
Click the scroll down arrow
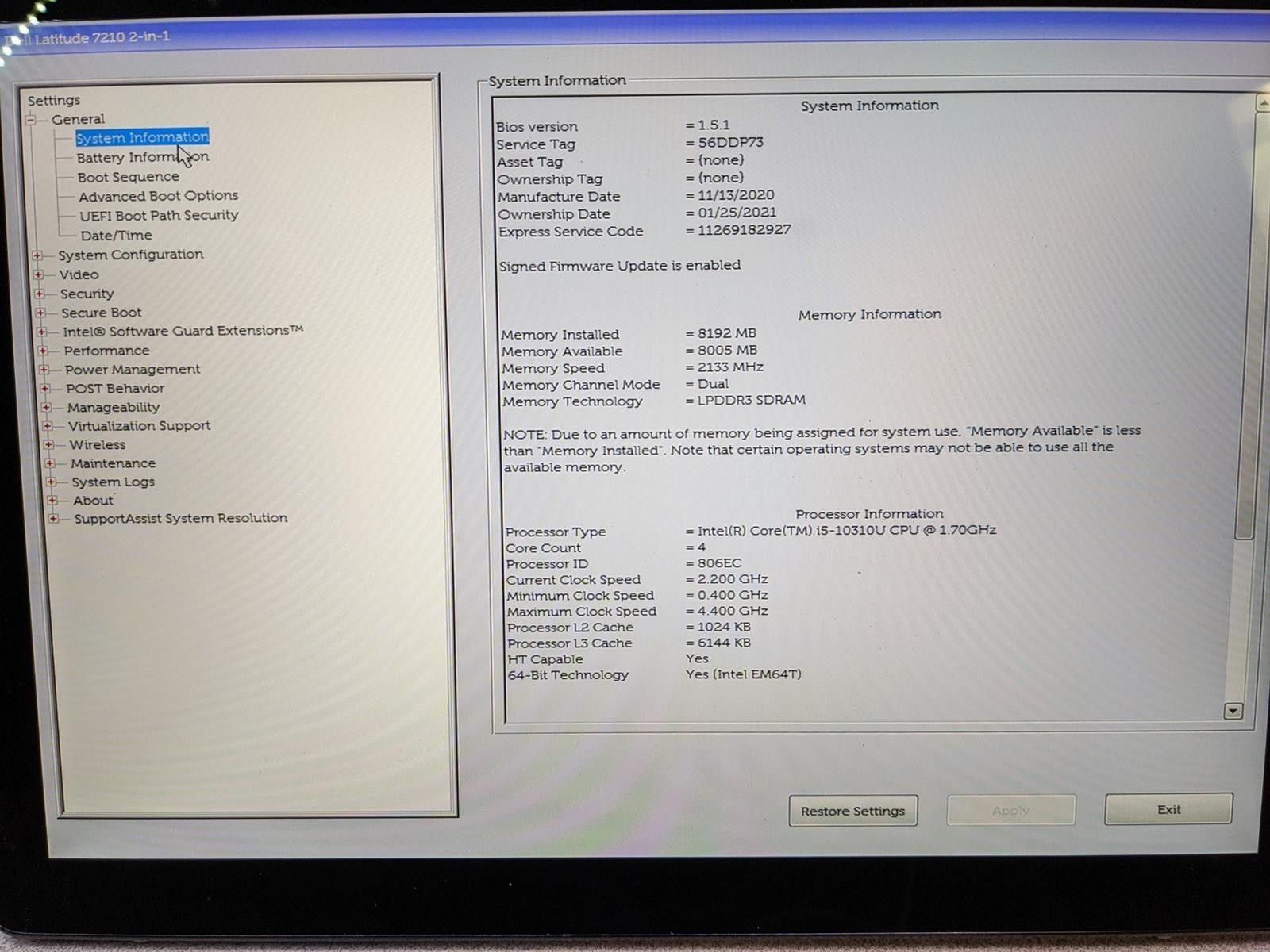pos(1233,711)
